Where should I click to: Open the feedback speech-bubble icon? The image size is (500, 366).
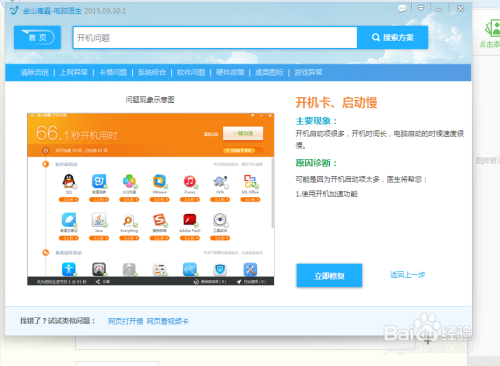[x=402, y=9]
